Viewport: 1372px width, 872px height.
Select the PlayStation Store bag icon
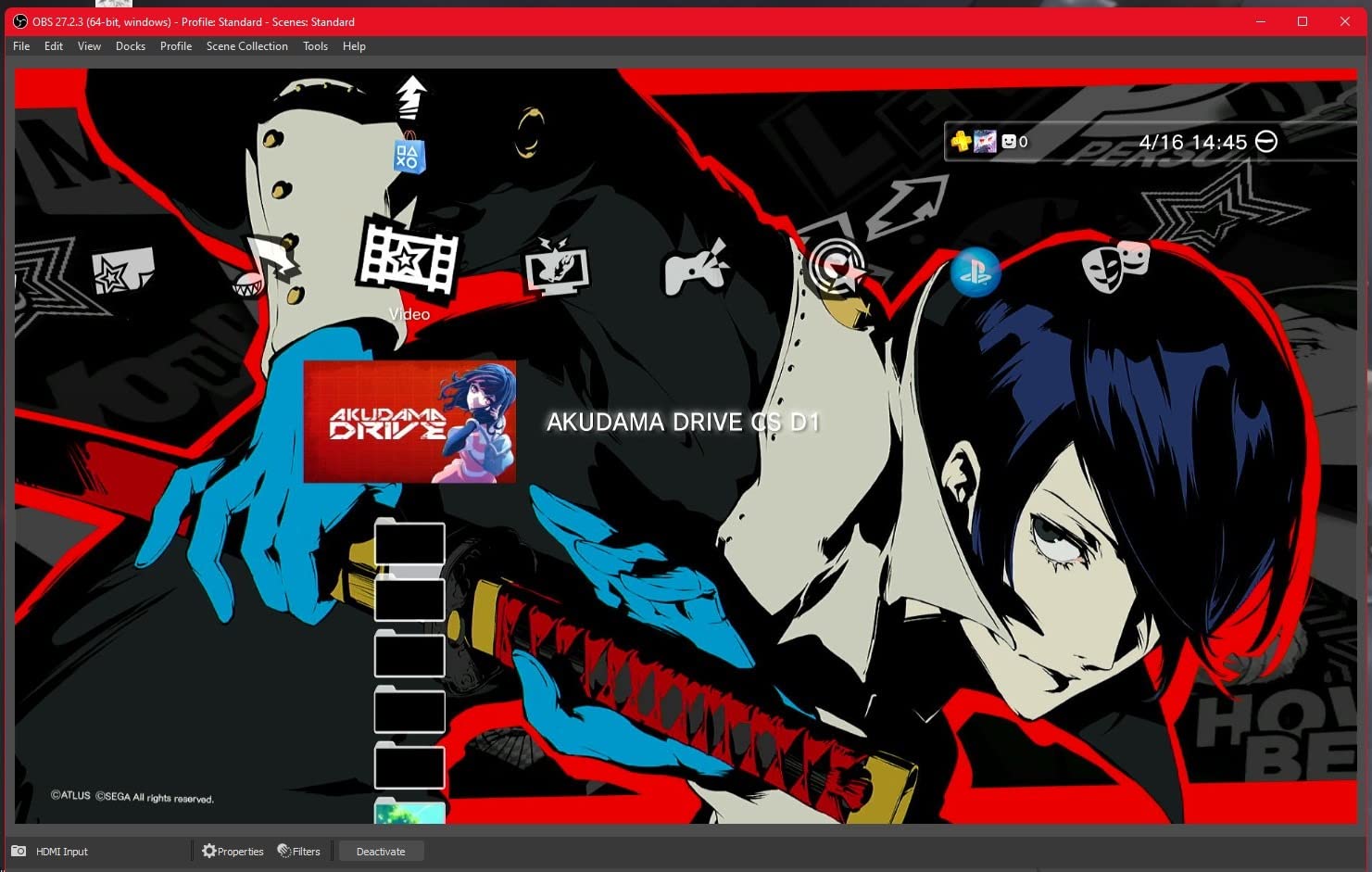[x=409, y=156]
